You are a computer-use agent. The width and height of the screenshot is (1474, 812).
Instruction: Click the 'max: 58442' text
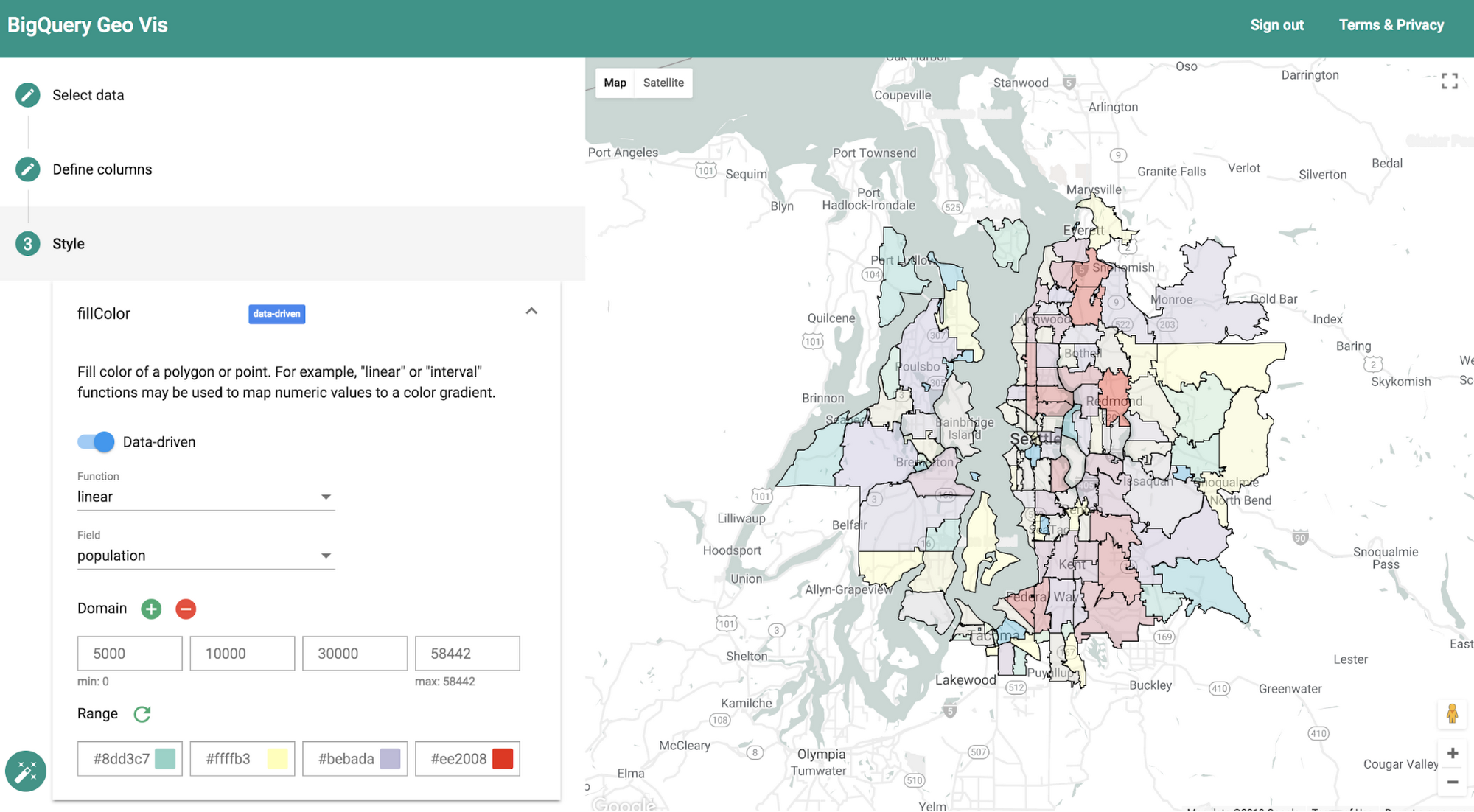tap(445, 682)
